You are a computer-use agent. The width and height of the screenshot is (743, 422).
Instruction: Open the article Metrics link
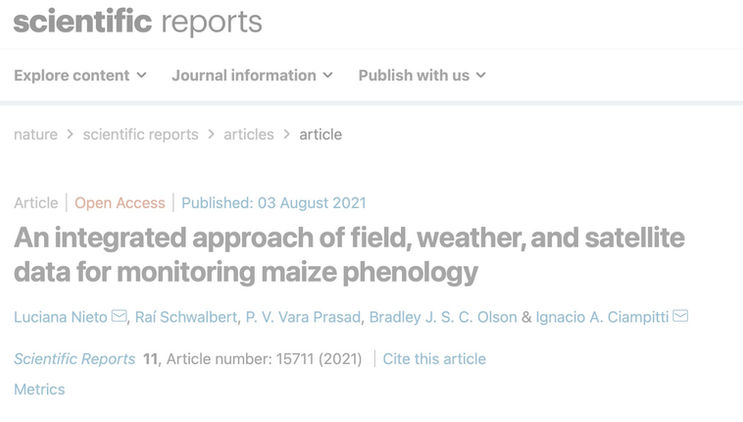coord(39,389)
